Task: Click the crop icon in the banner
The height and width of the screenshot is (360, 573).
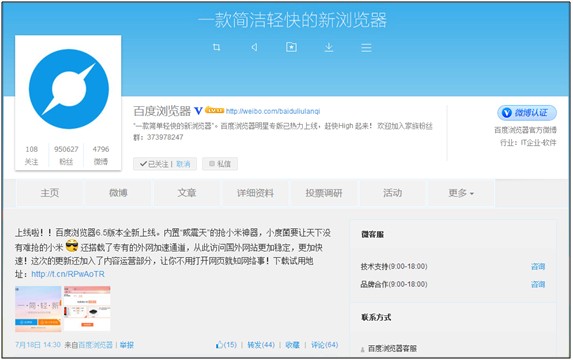Action: [x=216, y=47]
